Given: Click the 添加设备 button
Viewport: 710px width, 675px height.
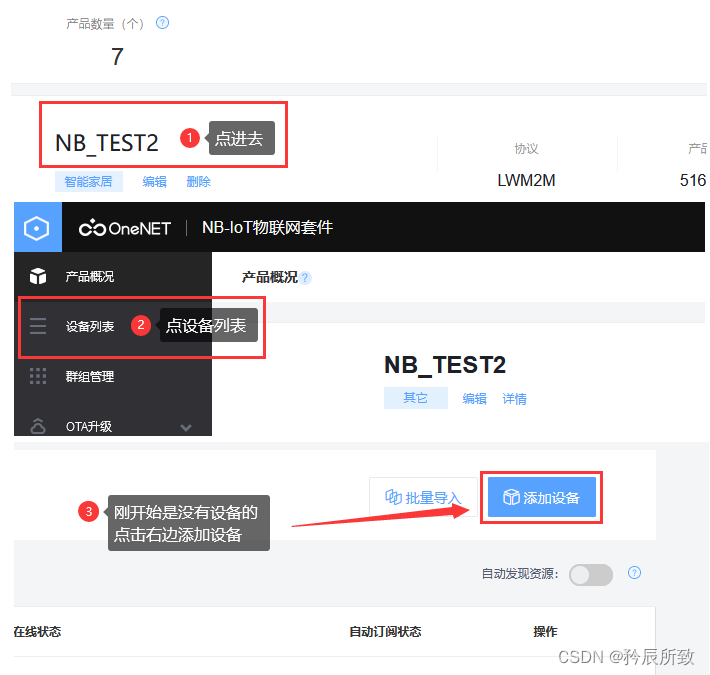Looking at the screenshot, I should coord(542,497).
